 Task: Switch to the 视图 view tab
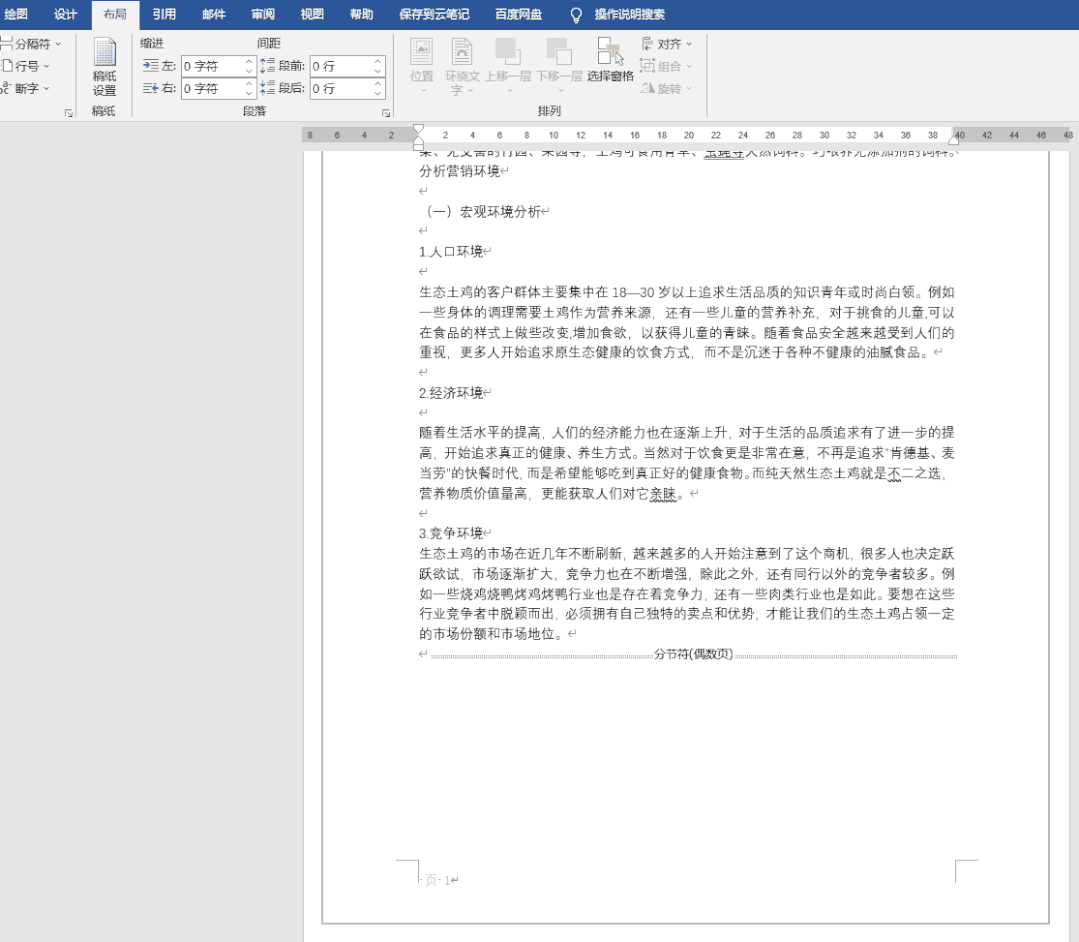point(312,14)
